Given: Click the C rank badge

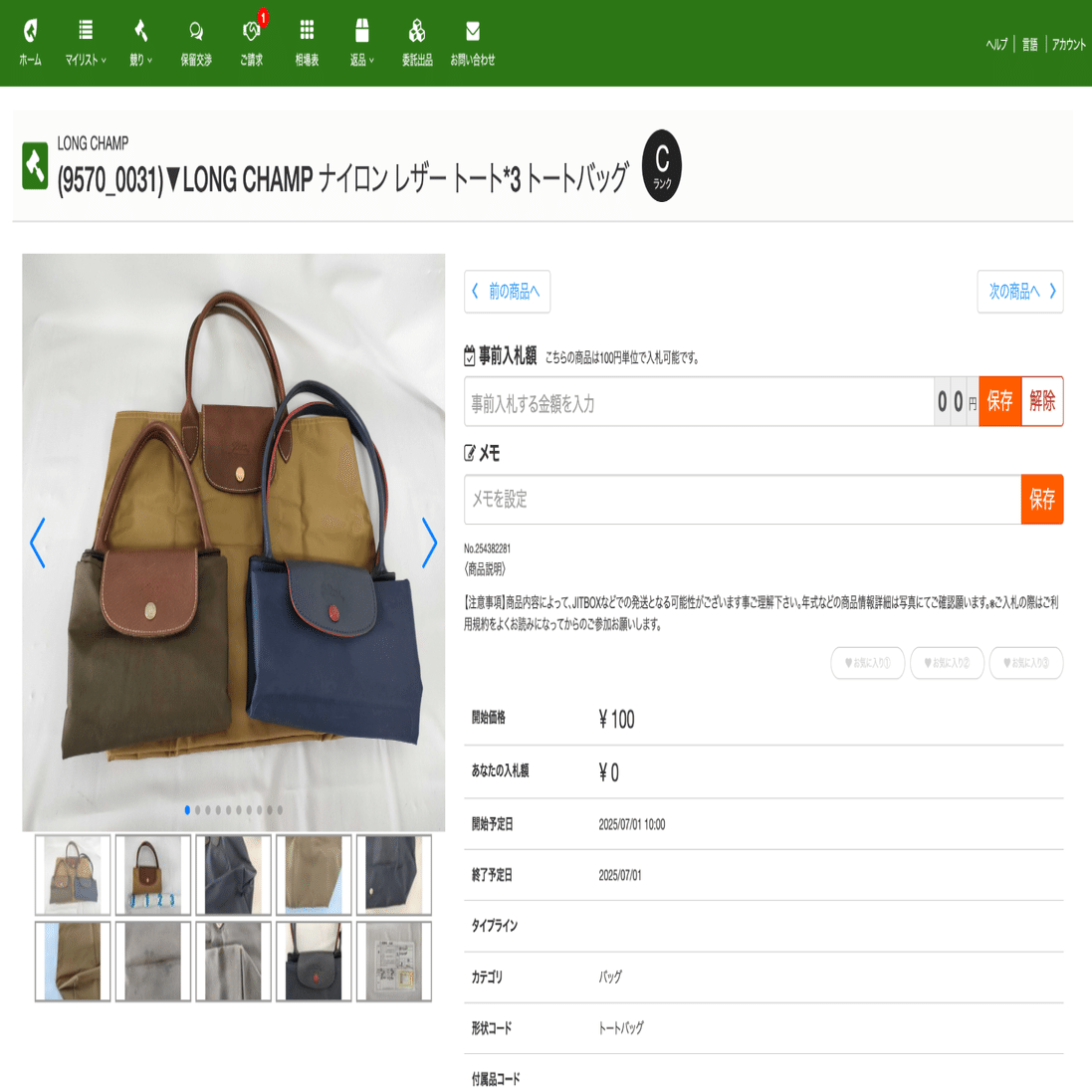Looking at the screenshot, I should (x=662, y=166).
